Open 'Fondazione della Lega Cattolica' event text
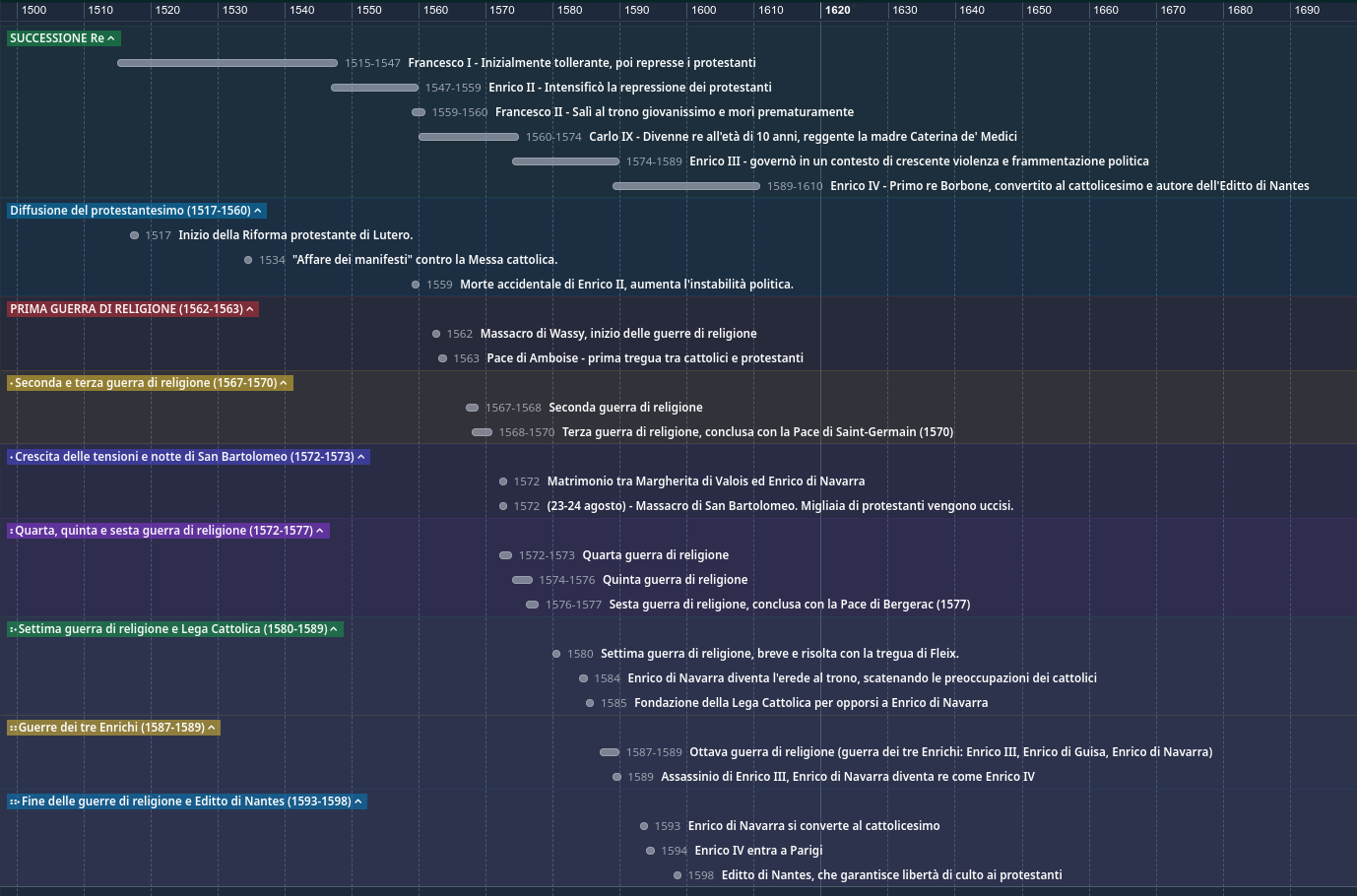Screen dimensions: 1357x896 (x=810, y=703)
